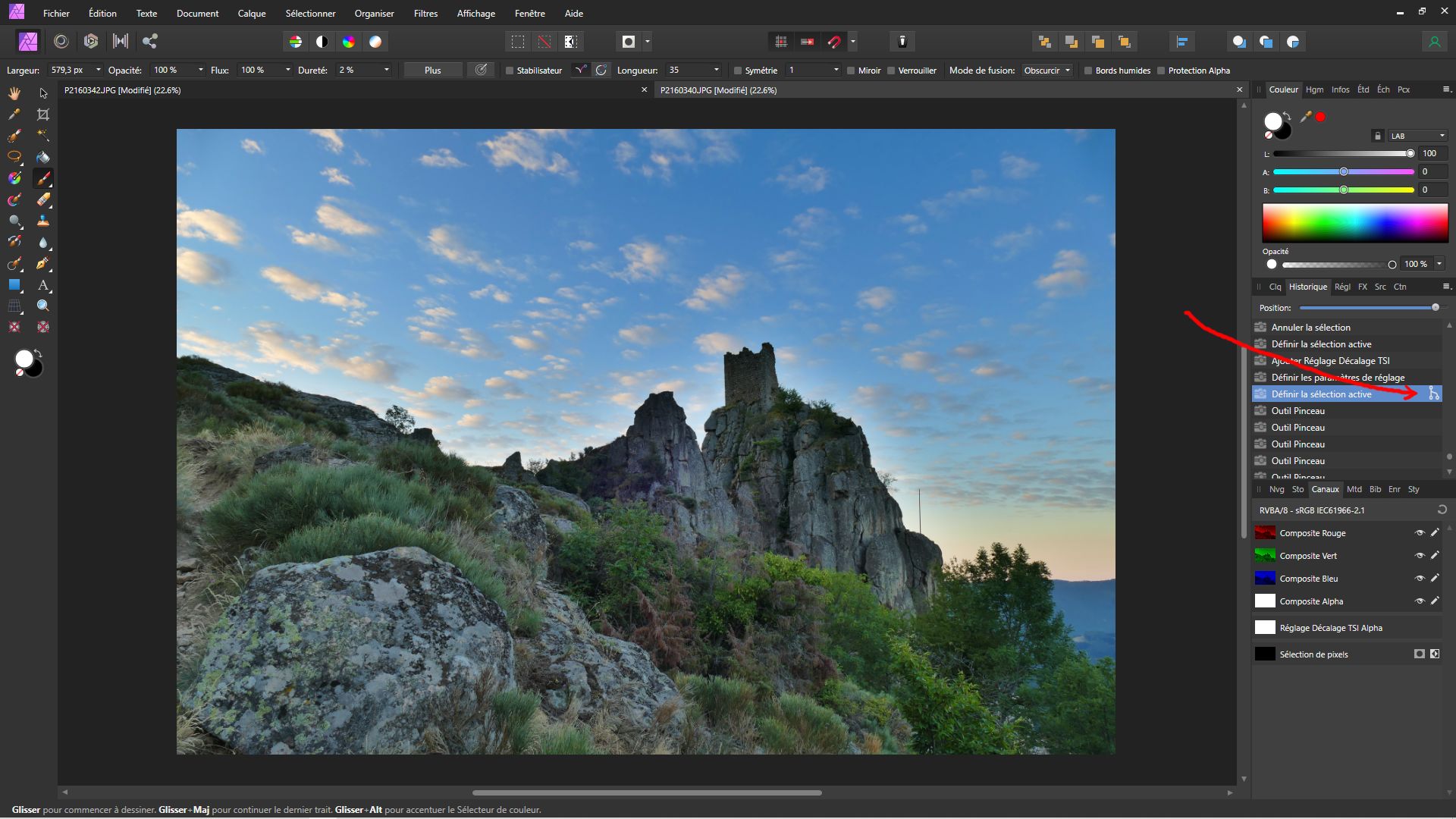Image resolution: width=1456 pixels, height=819 pixels.
Task: Open the Mode de fusion dropdown
Action: click(x=1046, y=71)
